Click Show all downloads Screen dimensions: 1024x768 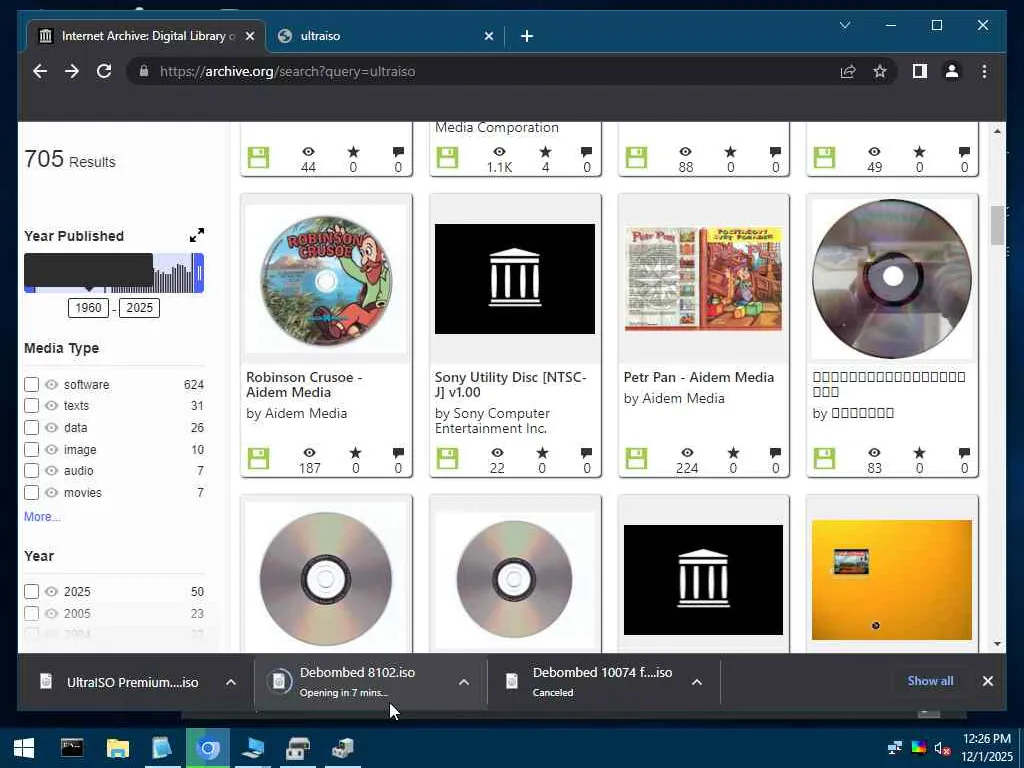(x=930, y=680)
